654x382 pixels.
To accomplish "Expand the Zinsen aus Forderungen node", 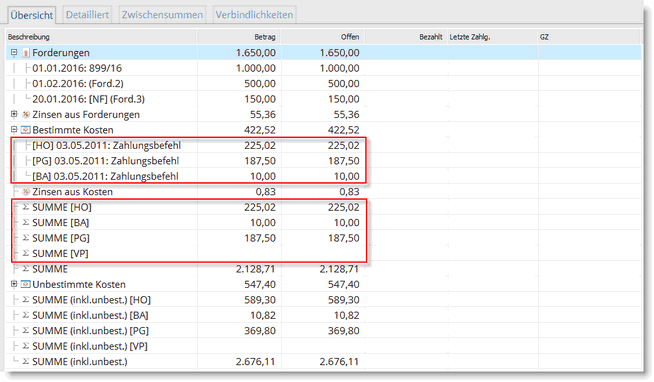I will [x=14, y=114].
